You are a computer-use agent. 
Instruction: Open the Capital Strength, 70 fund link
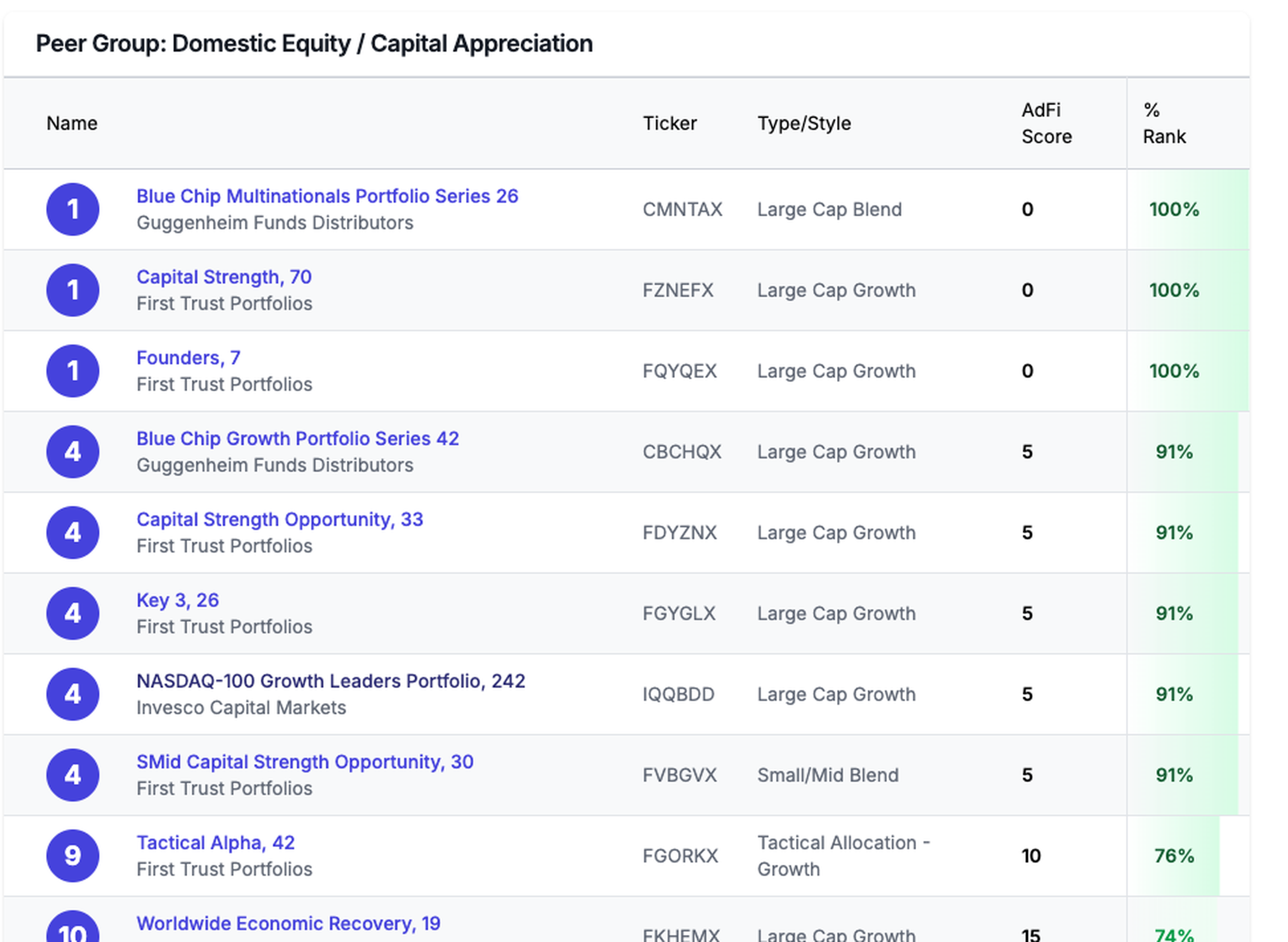pyautogui.click(x=224, y=277)
